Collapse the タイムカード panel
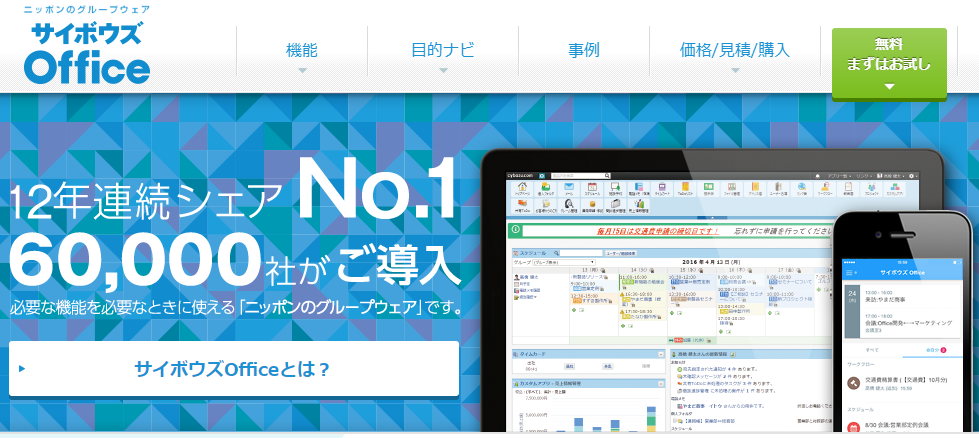Screen dimensions: 979x438 click(x=661, y=354)
